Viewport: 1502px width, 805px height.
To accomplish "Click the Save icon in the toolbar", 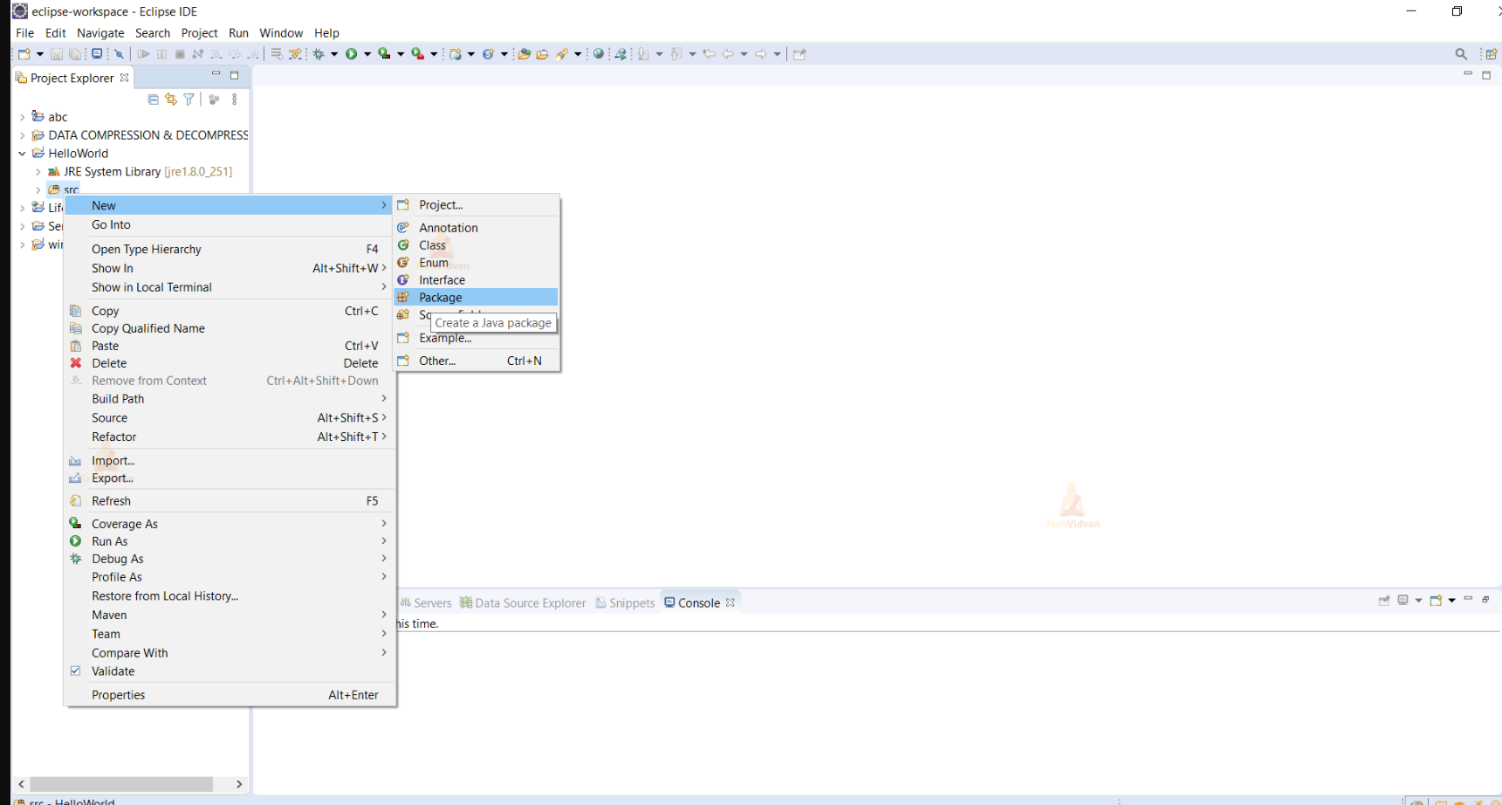I will pos(56,54).
